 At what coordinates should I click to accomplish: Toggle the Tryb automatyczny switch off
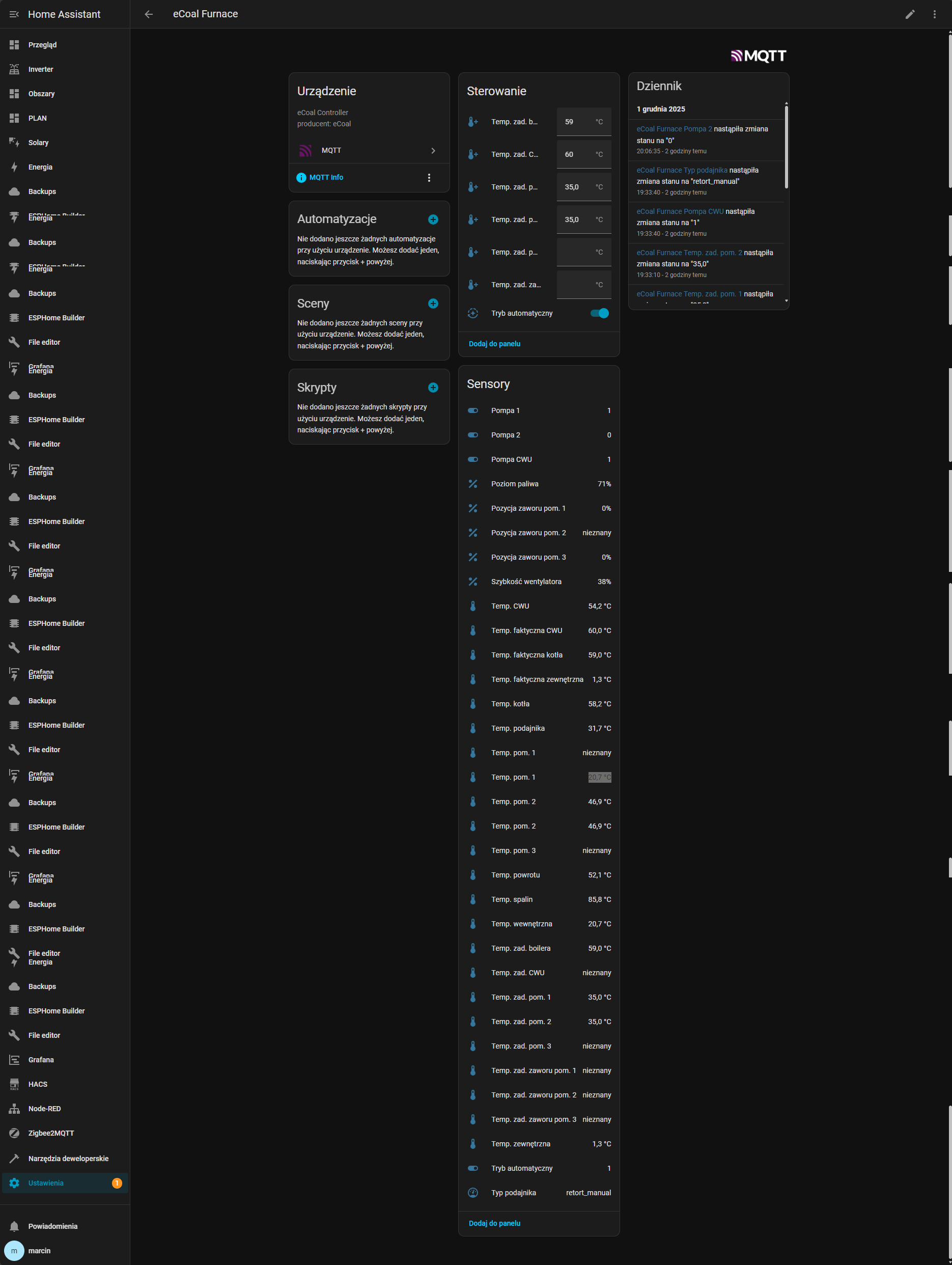pyautogui.click(x=599, y=313)
